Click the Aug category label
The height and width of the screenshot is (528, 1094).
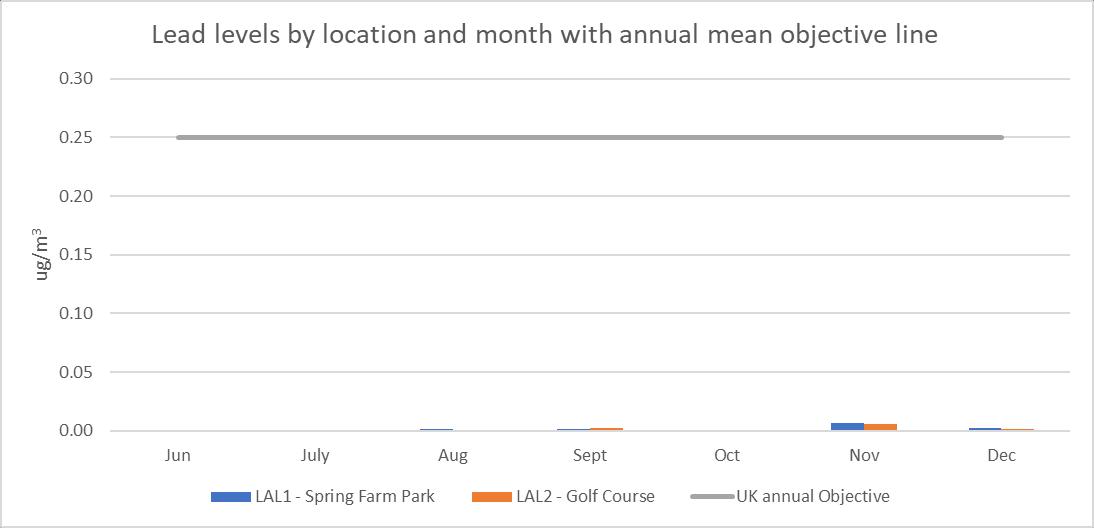click(453, 455)
